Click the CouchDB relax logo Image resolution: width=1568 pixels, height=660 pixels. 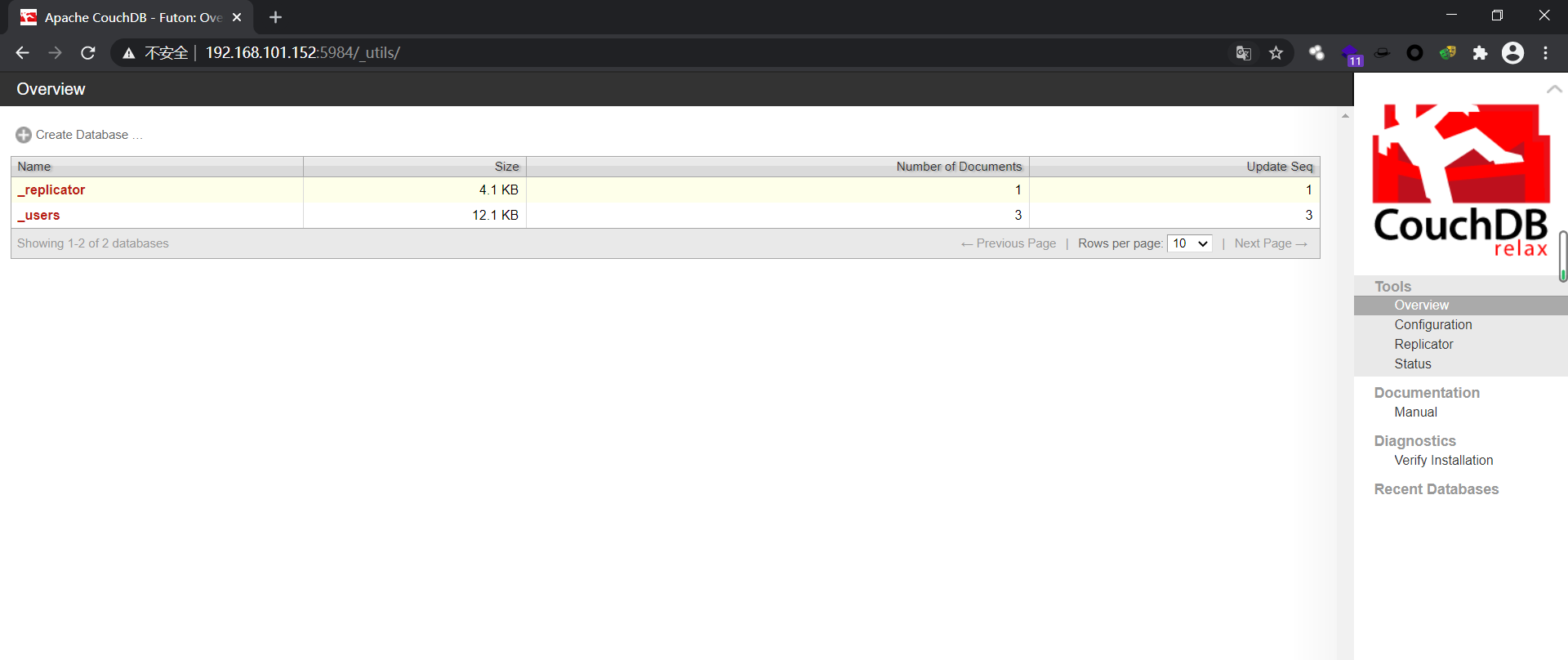click(1461, 181)
